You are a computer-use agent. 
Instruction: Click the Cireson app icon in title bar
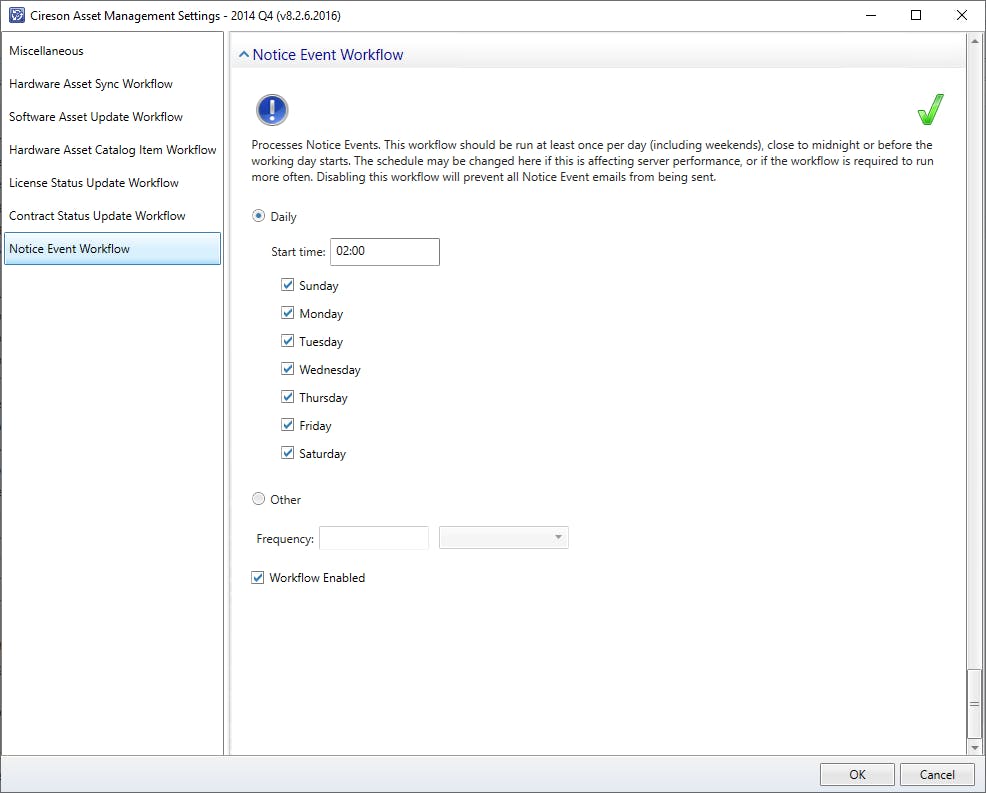(x=16, y=16)
